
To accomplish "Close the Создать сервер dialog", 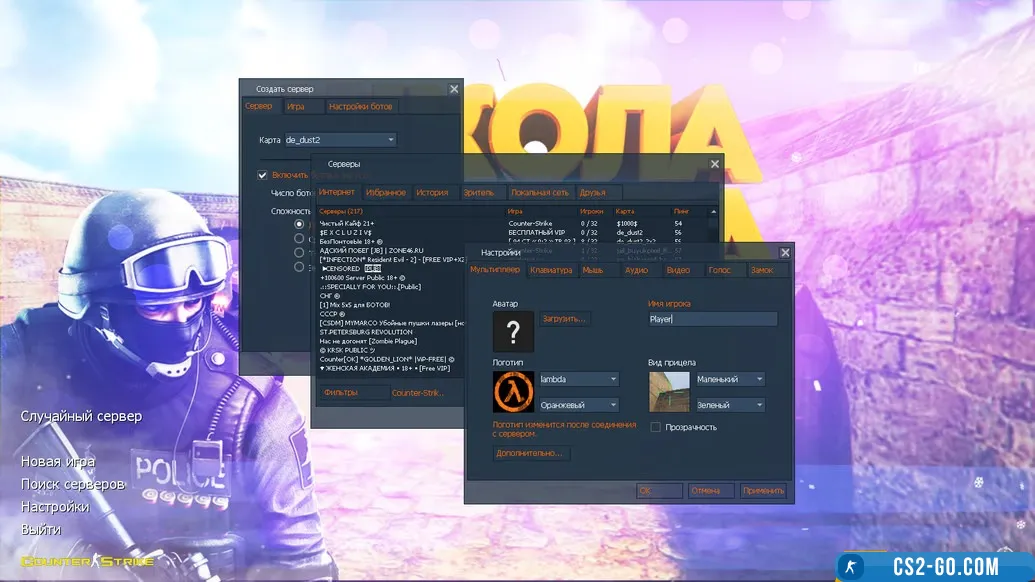I will (x=454, y=89).
